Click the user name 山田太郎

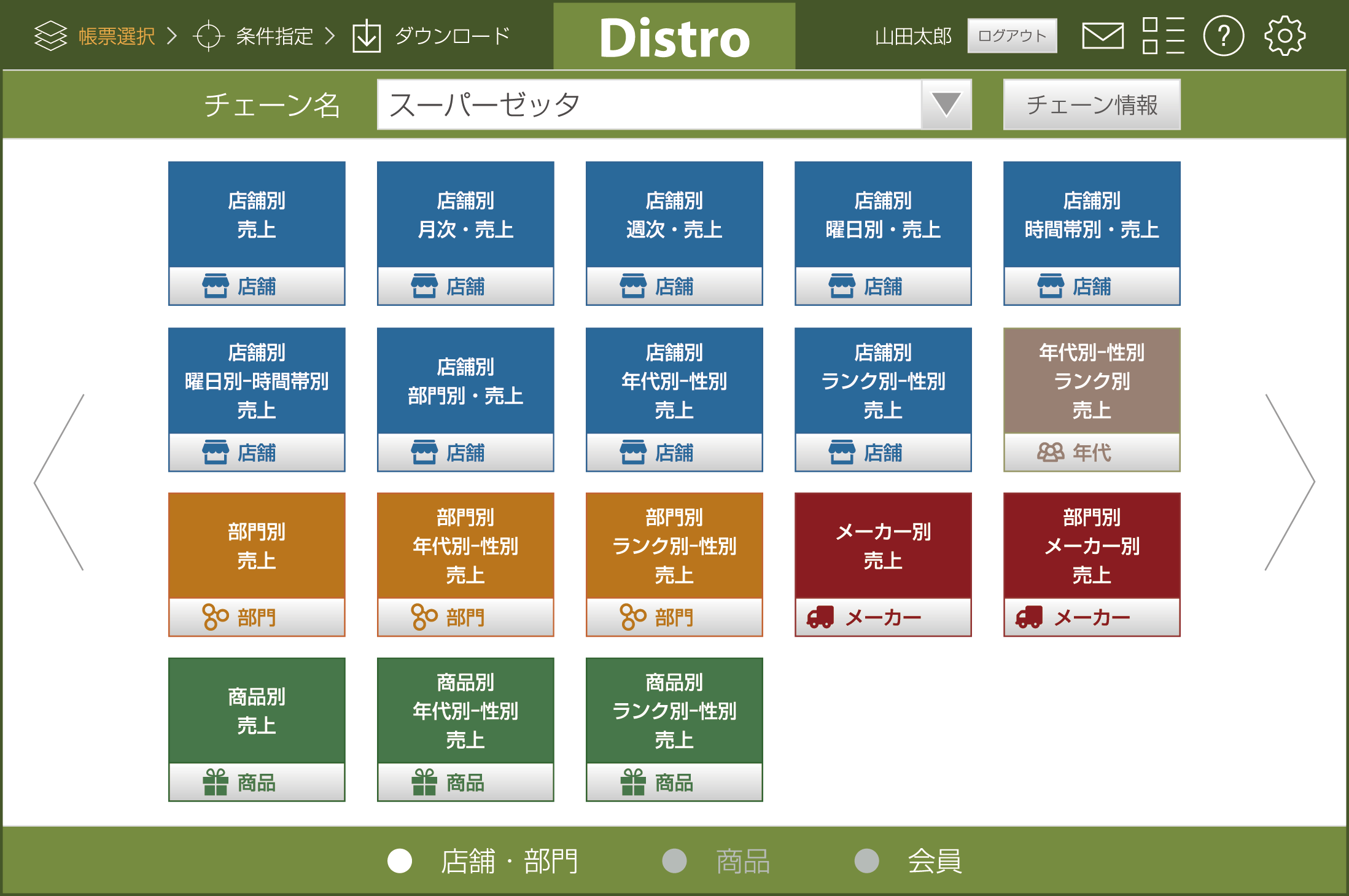pos(913,36)
